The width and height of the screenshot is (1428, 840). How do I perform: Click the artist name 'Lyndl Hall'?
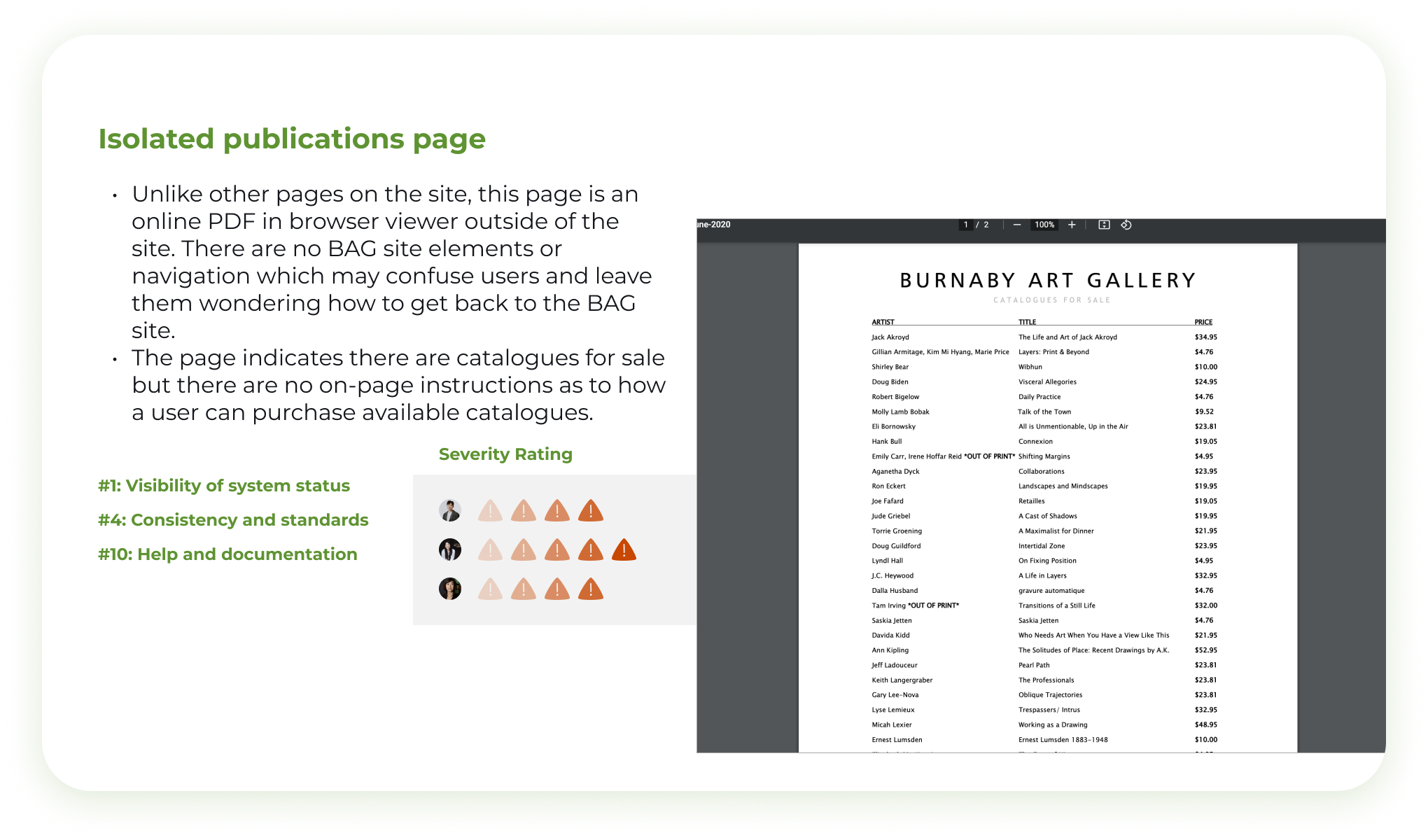pyautogui.click(x=888, y=561)
